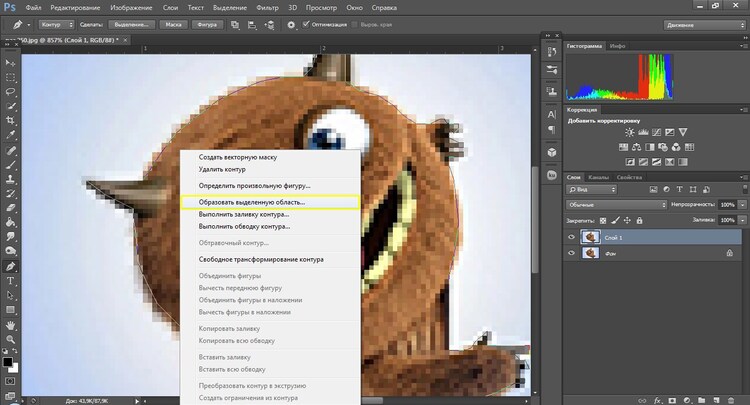Hide the Фон layer
Screen dimensions: 750x405
pos(571,253)
